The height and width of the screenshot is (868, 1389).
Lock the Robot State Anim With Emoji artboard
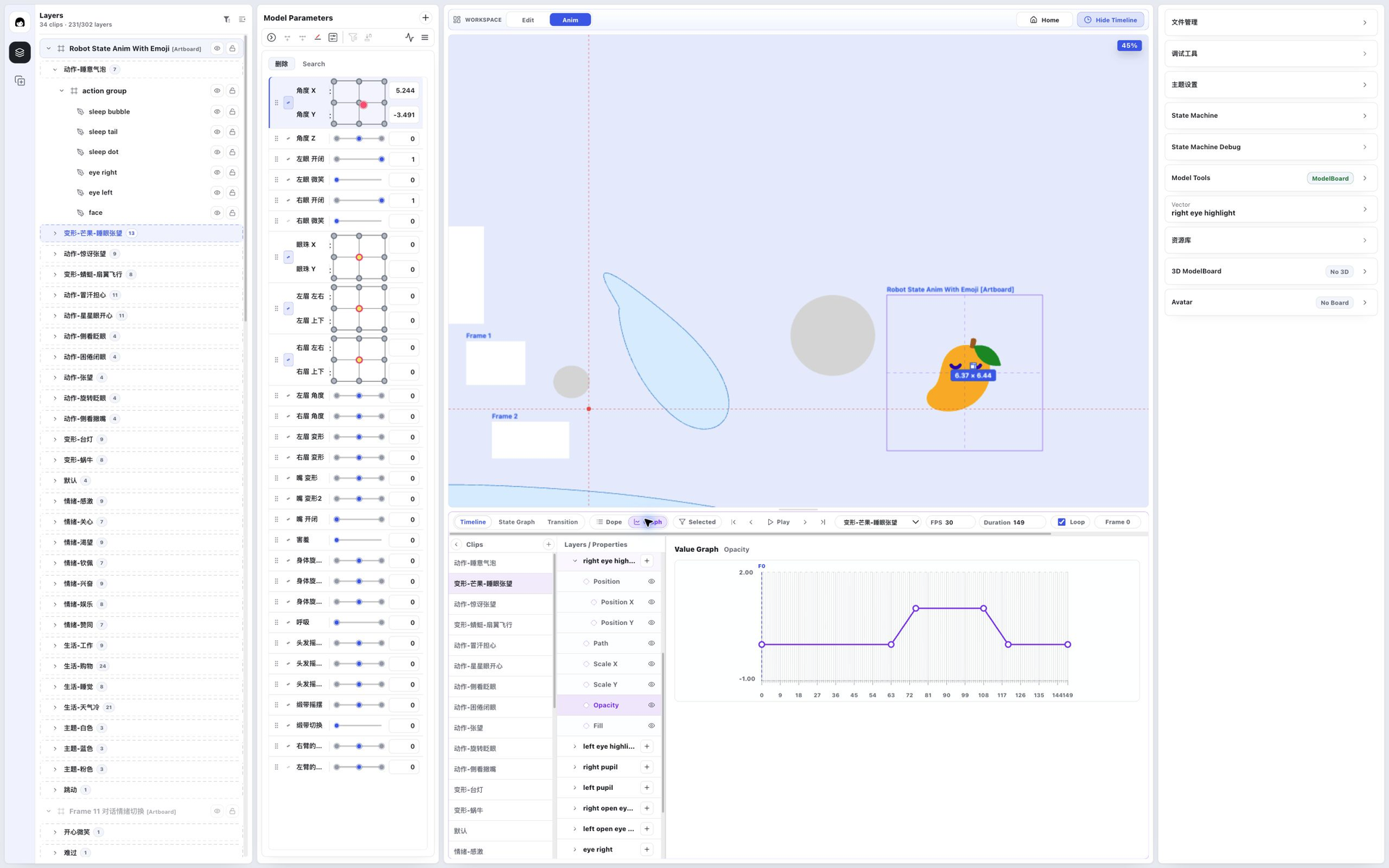click(232, 48)
